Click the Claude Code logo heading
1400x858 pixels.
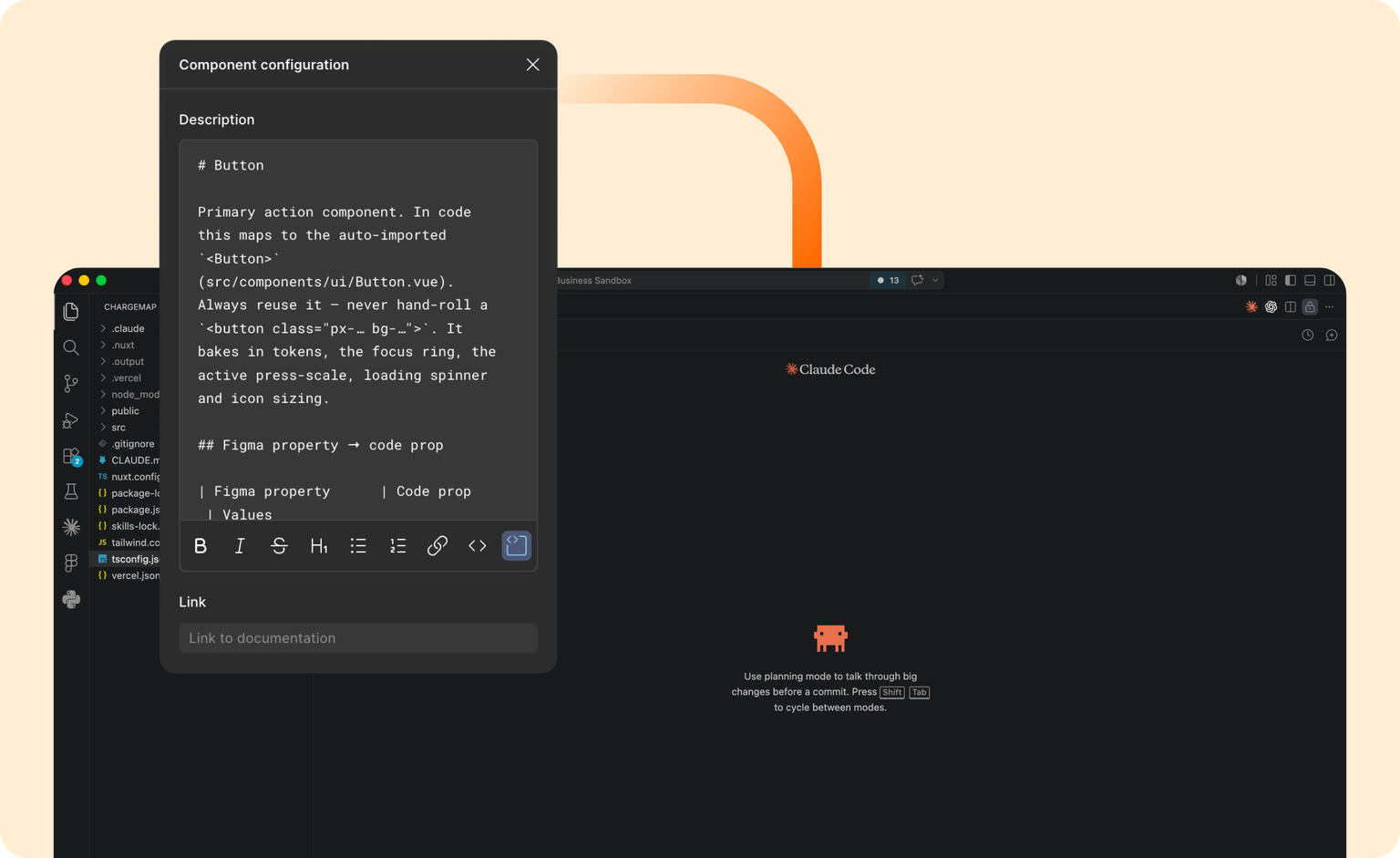(830, 369)
